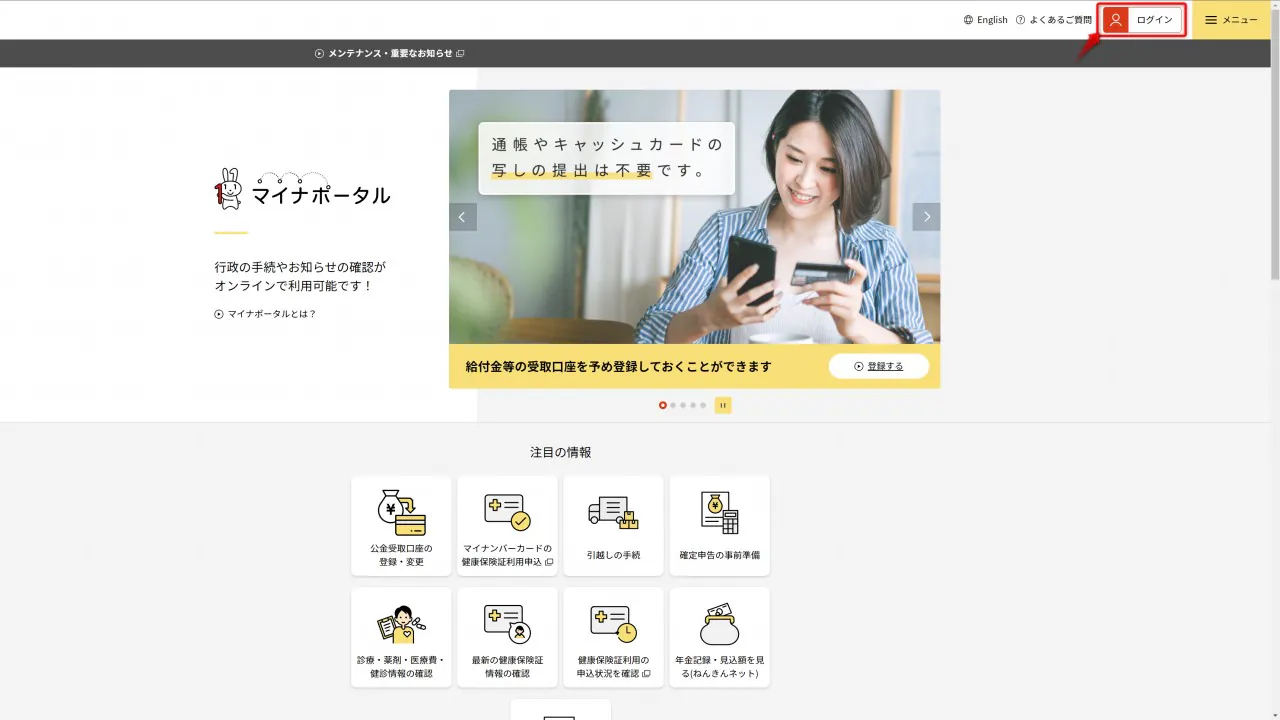
Task: Select the 引越しの手続 truck icon
Action: pos(613,513)
